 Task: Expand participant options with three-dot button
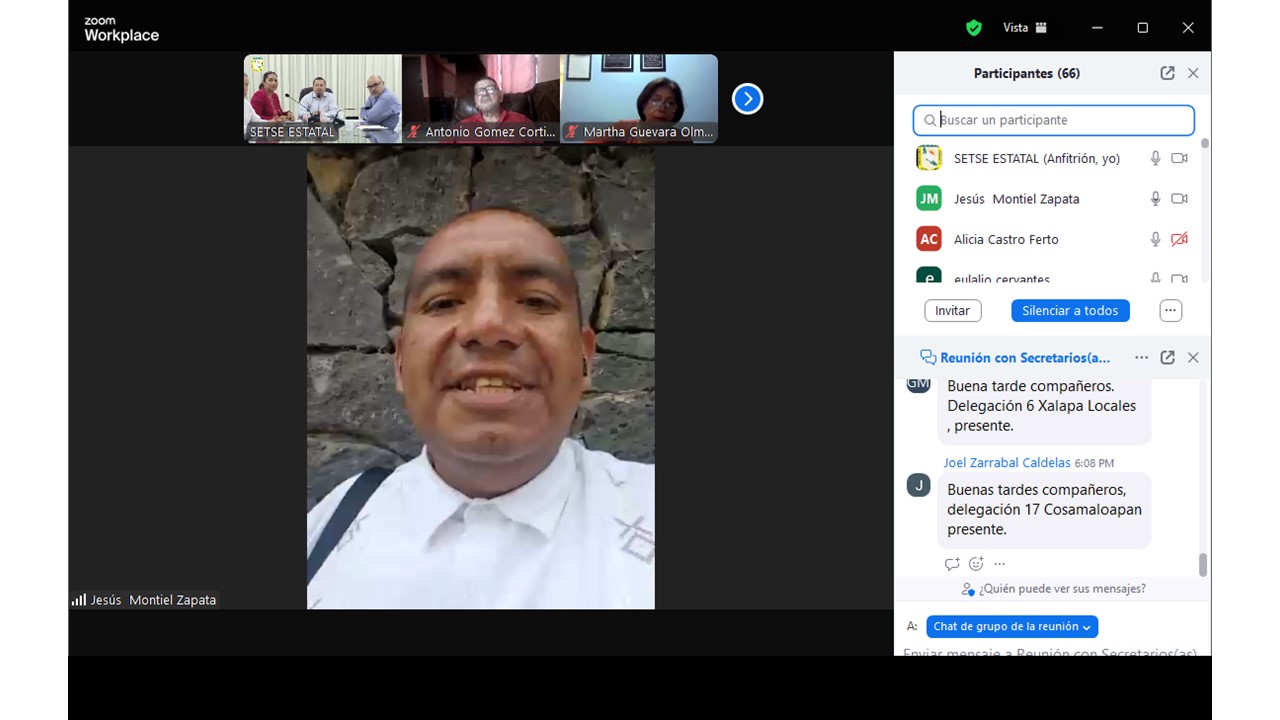click(x=1170, y=311)
